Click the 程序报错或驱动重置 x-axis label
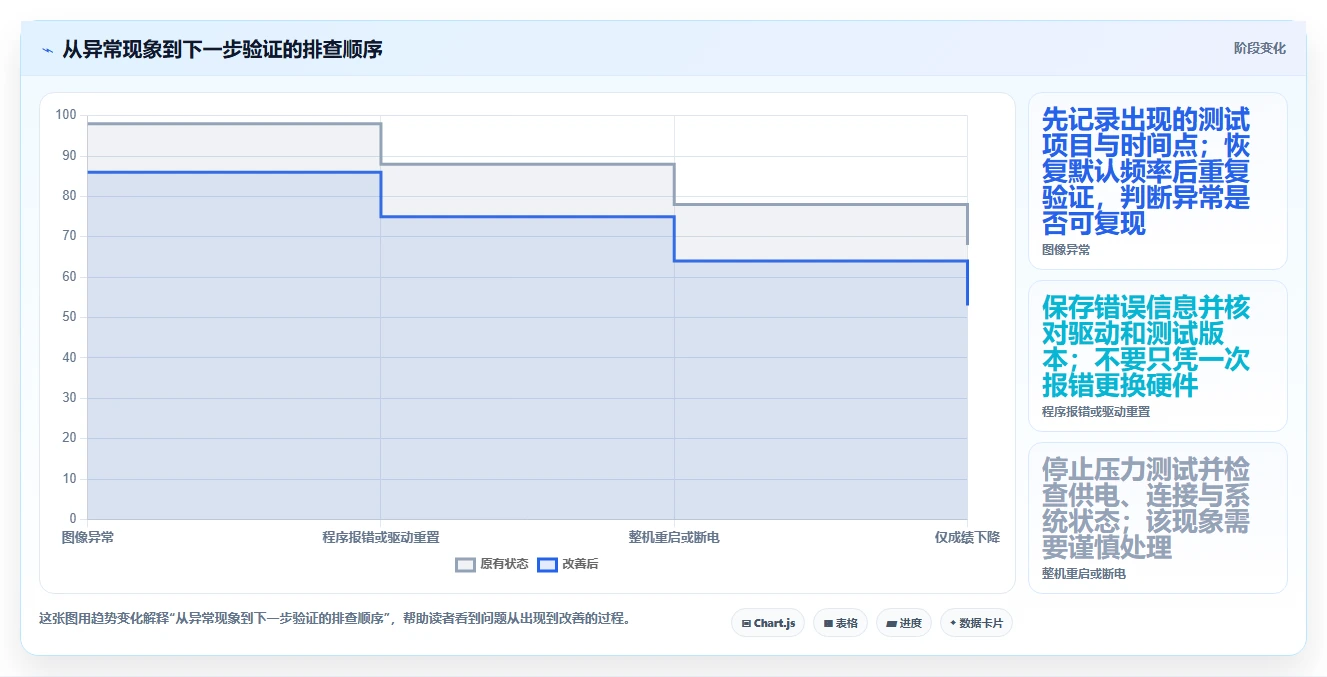 (x=381, y=537)
